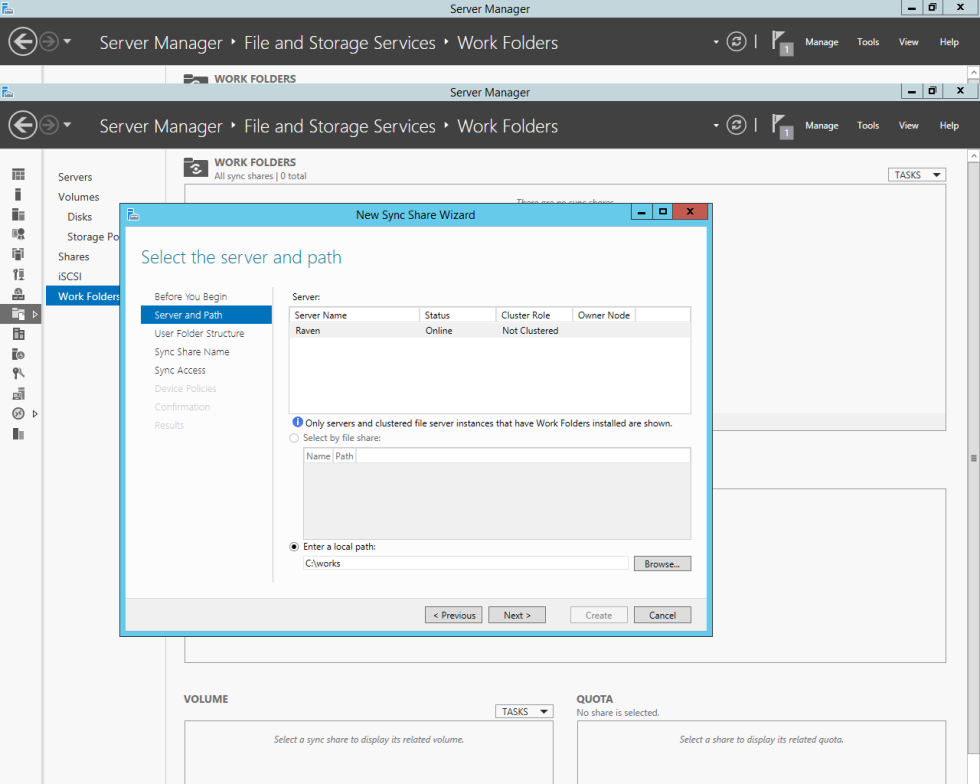
Task: Click the Browse button for local path
Action: tap(662, 564)
